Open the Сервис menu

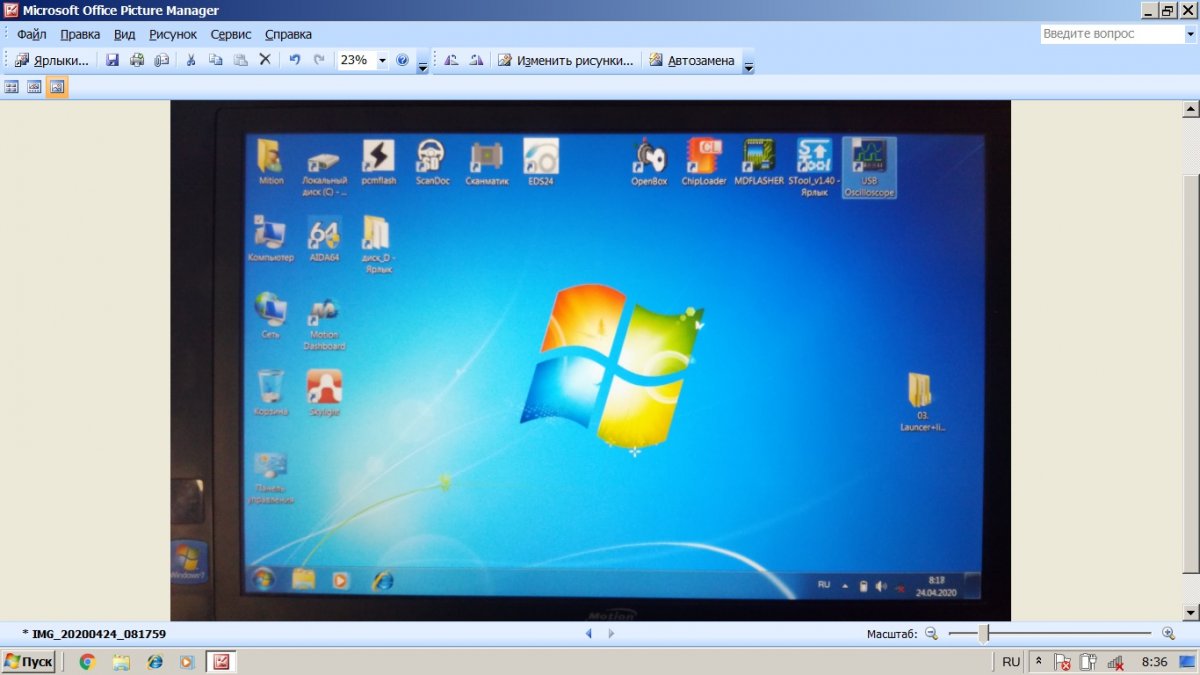pos(231,34)
